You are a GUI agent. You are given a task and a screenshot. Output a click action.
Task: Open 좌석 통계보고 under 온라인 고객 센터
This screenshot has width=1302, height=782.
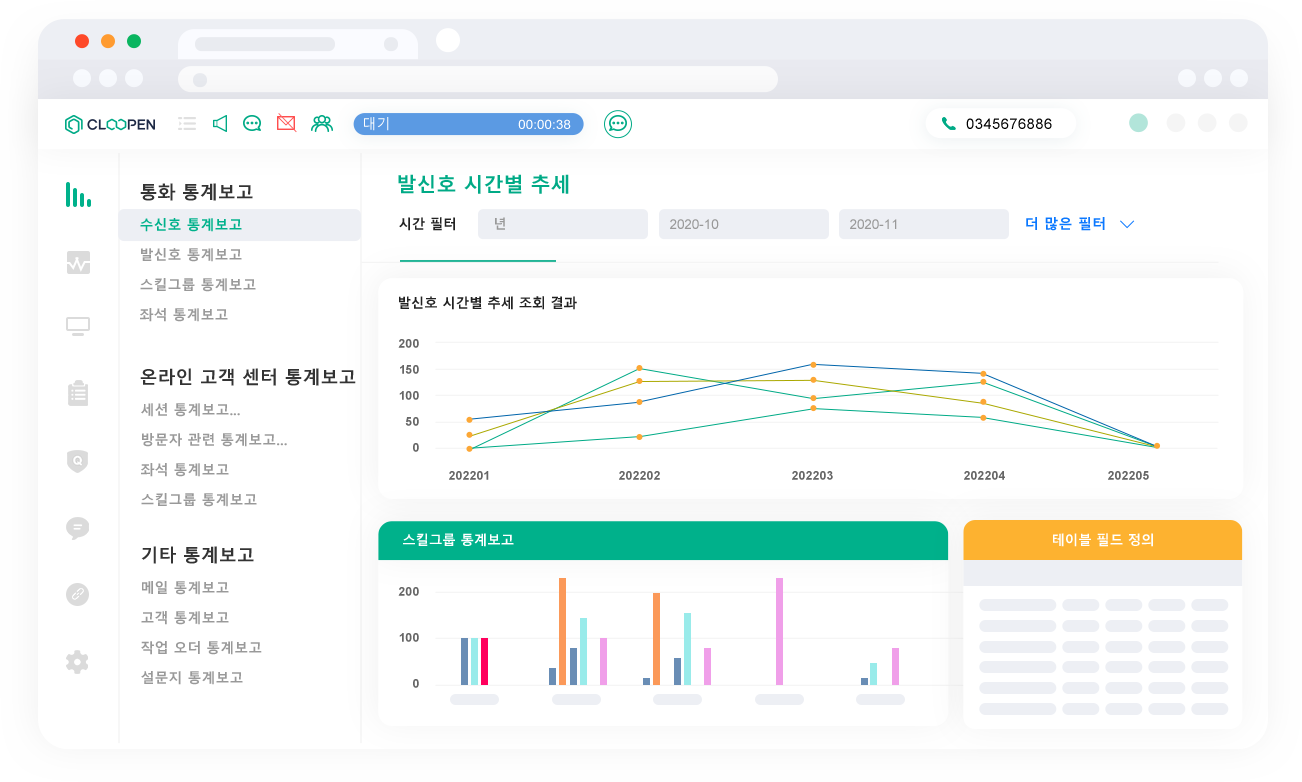(185, 470)
